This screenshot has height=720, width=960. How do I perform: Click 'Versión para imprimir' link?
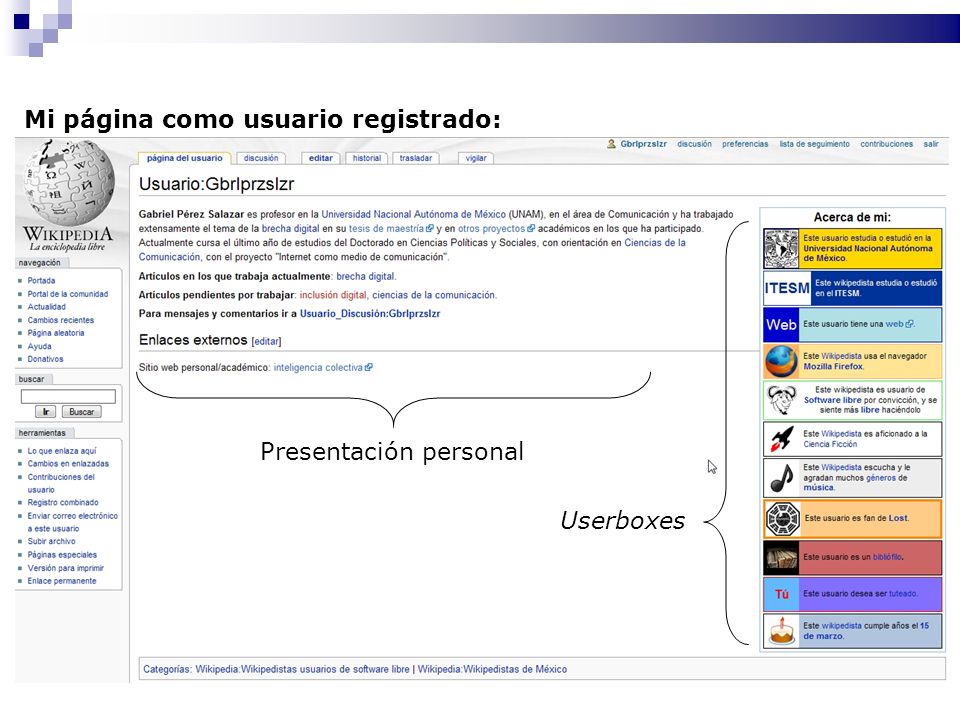[x=66, y=568]
